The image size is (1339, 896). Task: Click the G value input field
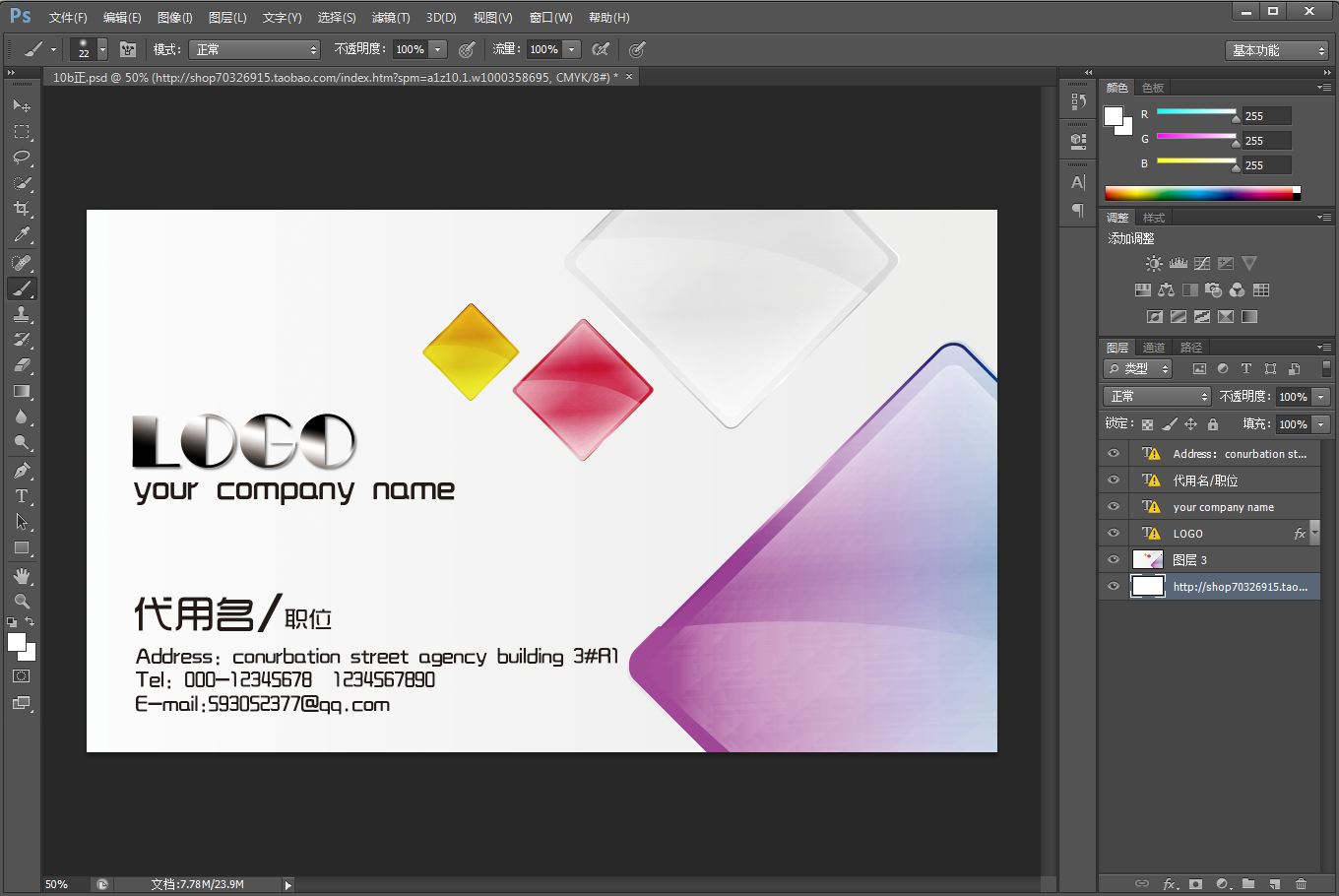pos(1266,141)
